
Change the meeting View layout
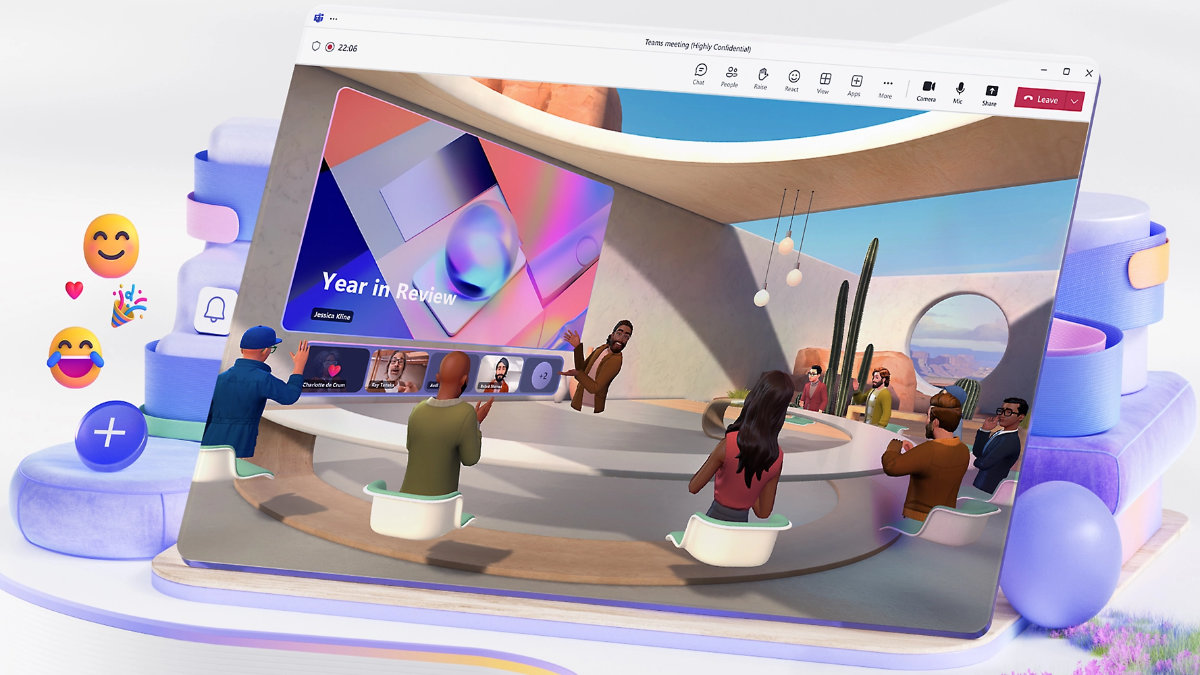point(824,83)
